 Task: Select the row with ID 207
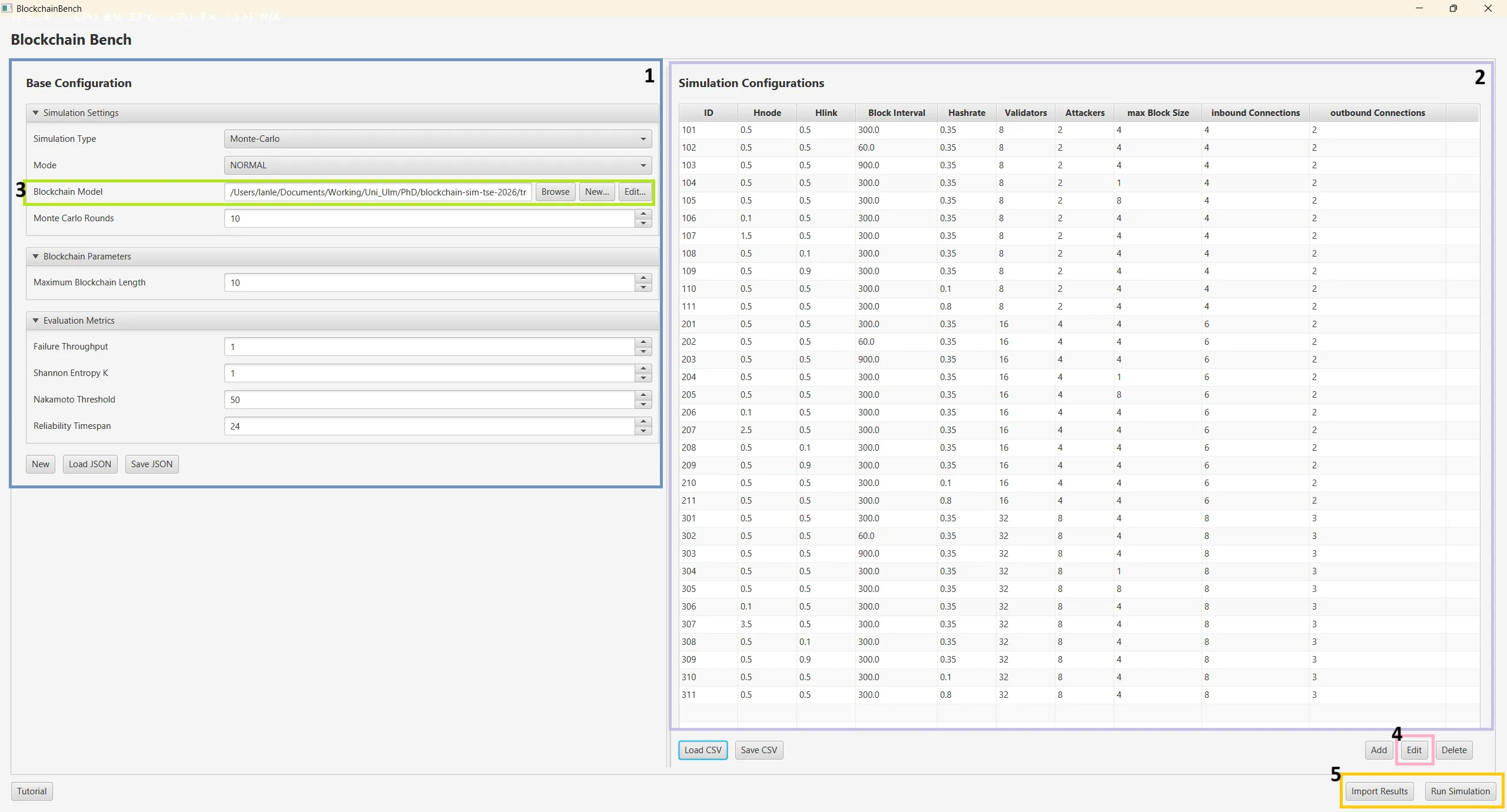point(1079,430)
